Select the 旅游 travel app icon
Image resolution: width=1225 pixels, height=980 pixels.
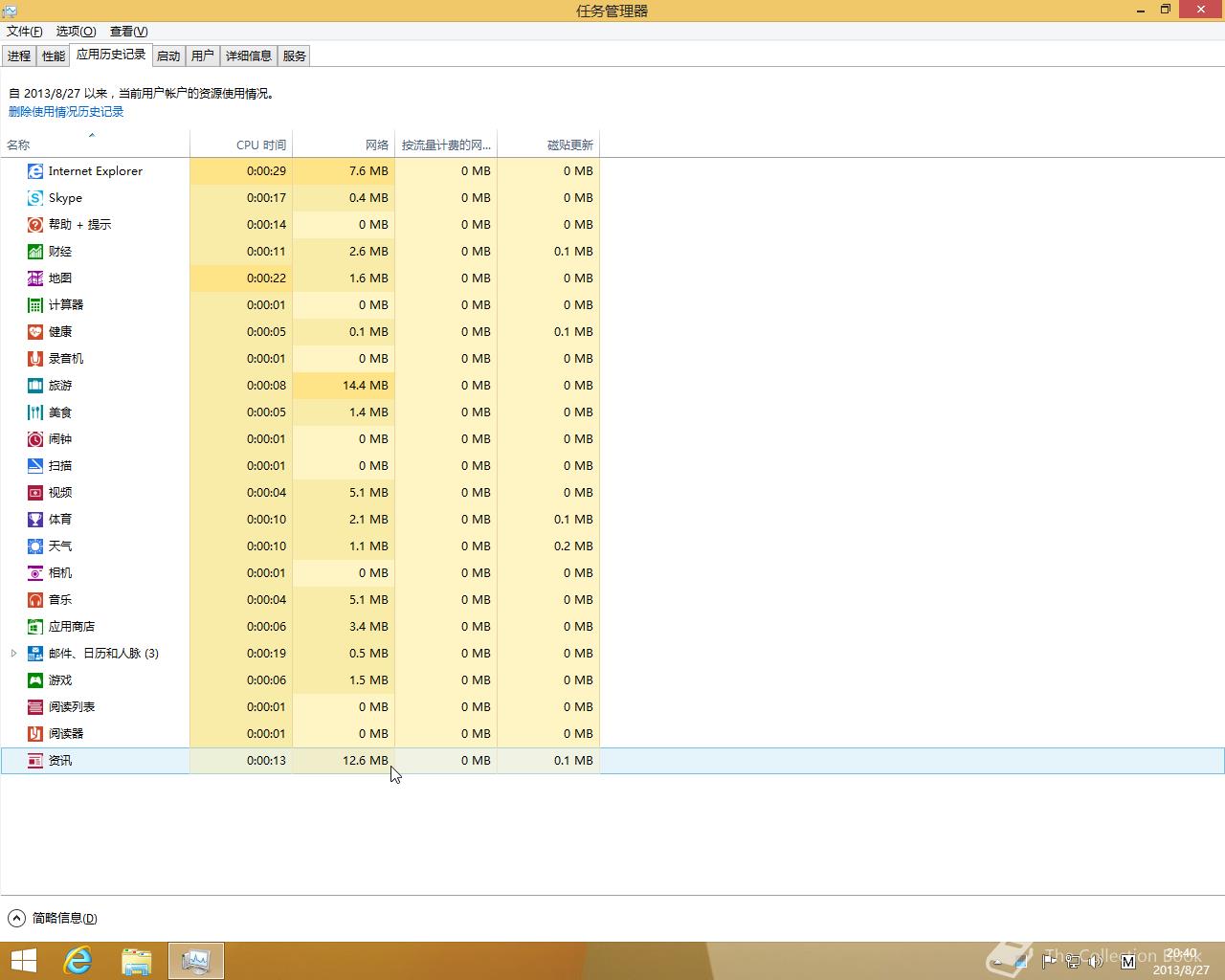pyautogui.click(x=35, y=386)
